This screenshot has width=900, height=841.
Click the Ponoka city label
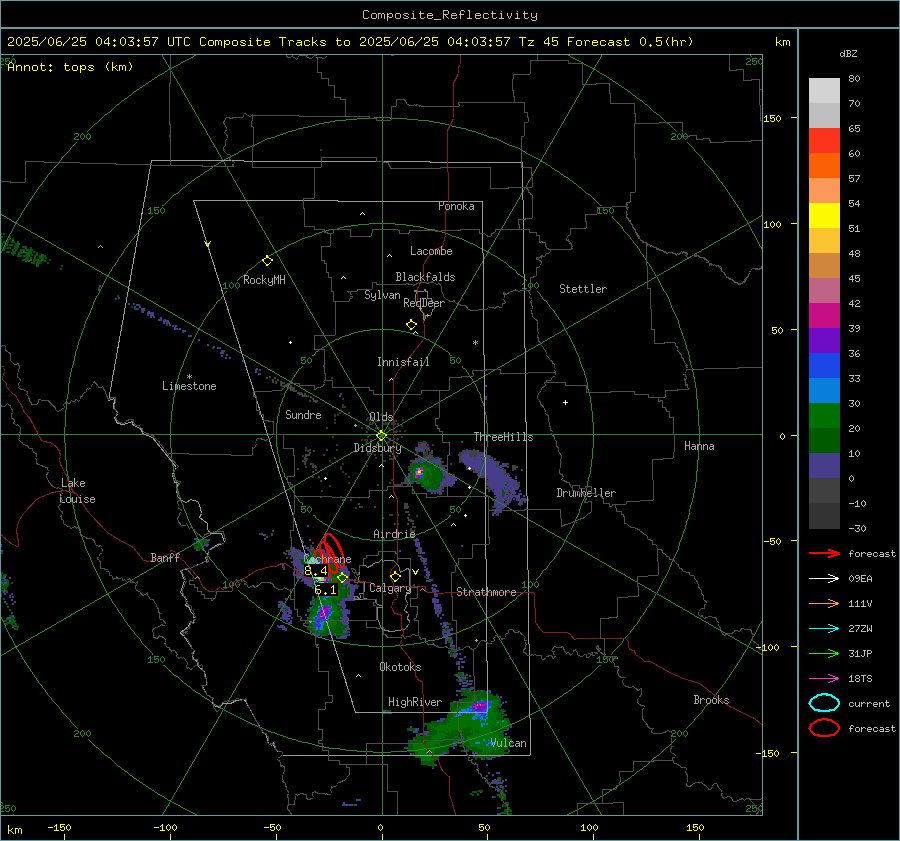pyautogui.click(x=456, y=206)
